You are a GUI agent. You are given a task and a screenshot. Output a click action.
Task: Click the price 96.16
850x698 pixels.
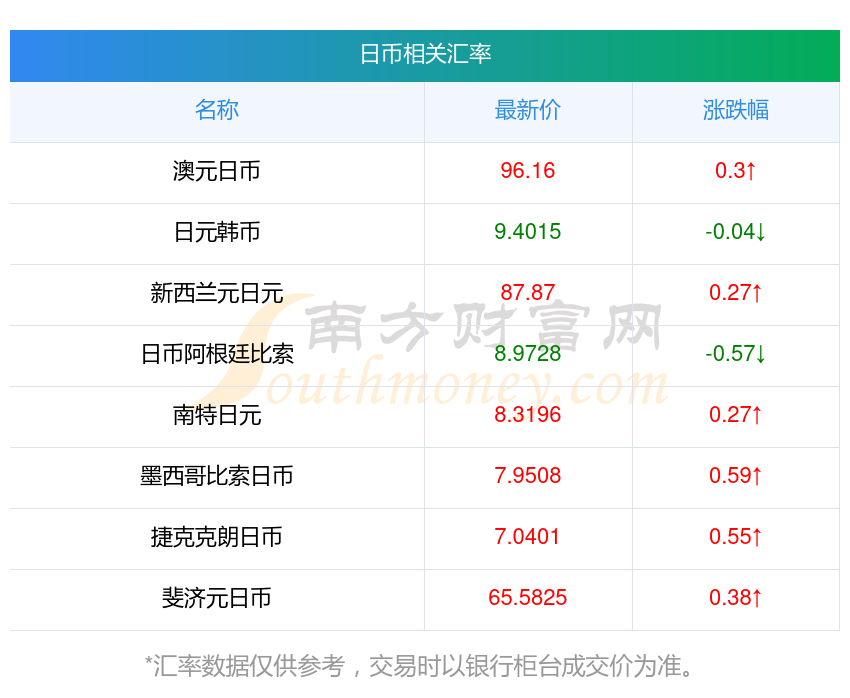pyautogui.click(x=527, y=171)
